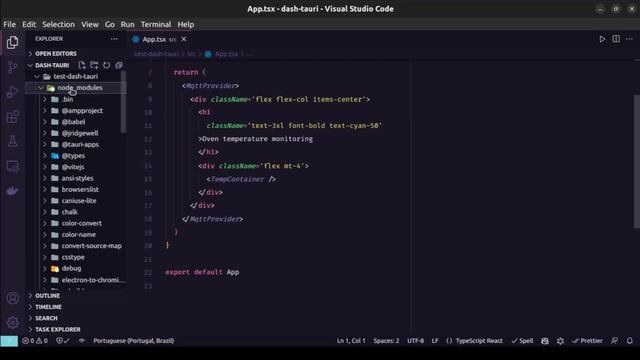Open the Terminal menu
640x360 pixels.
[x=156, y=24]
